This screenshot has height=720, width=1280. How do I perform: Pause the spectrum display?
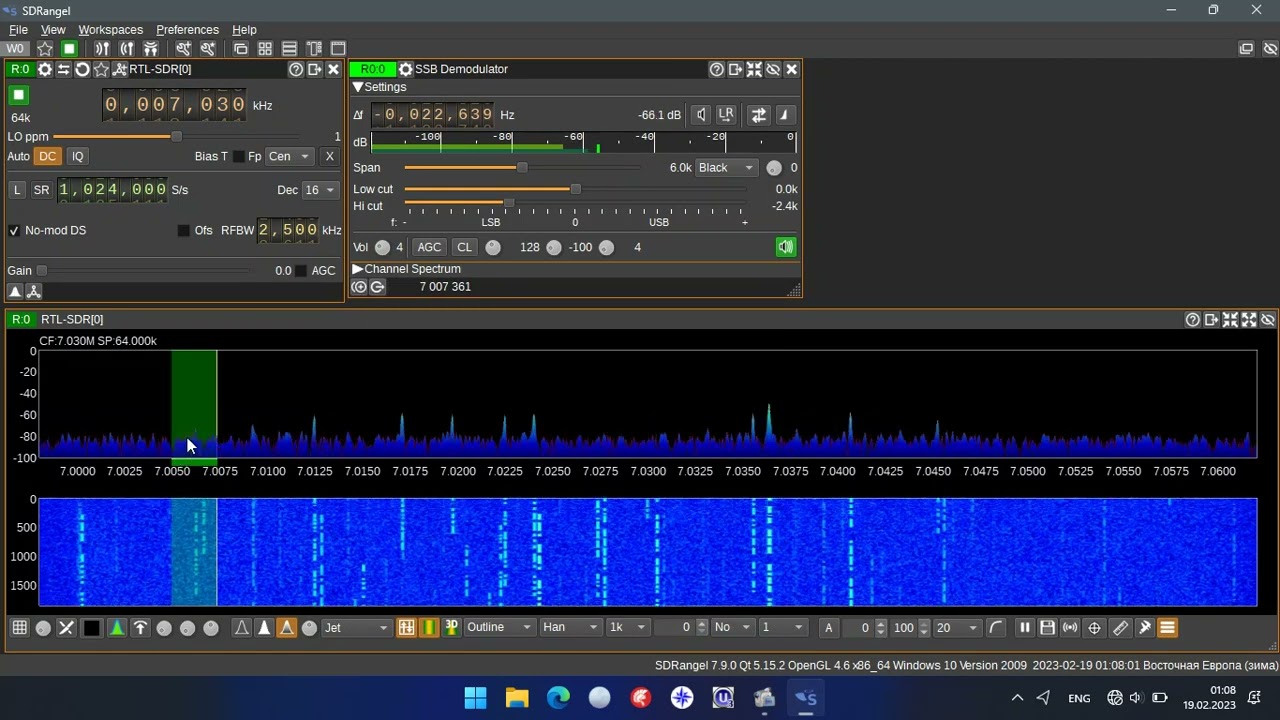pos(1024,628)
